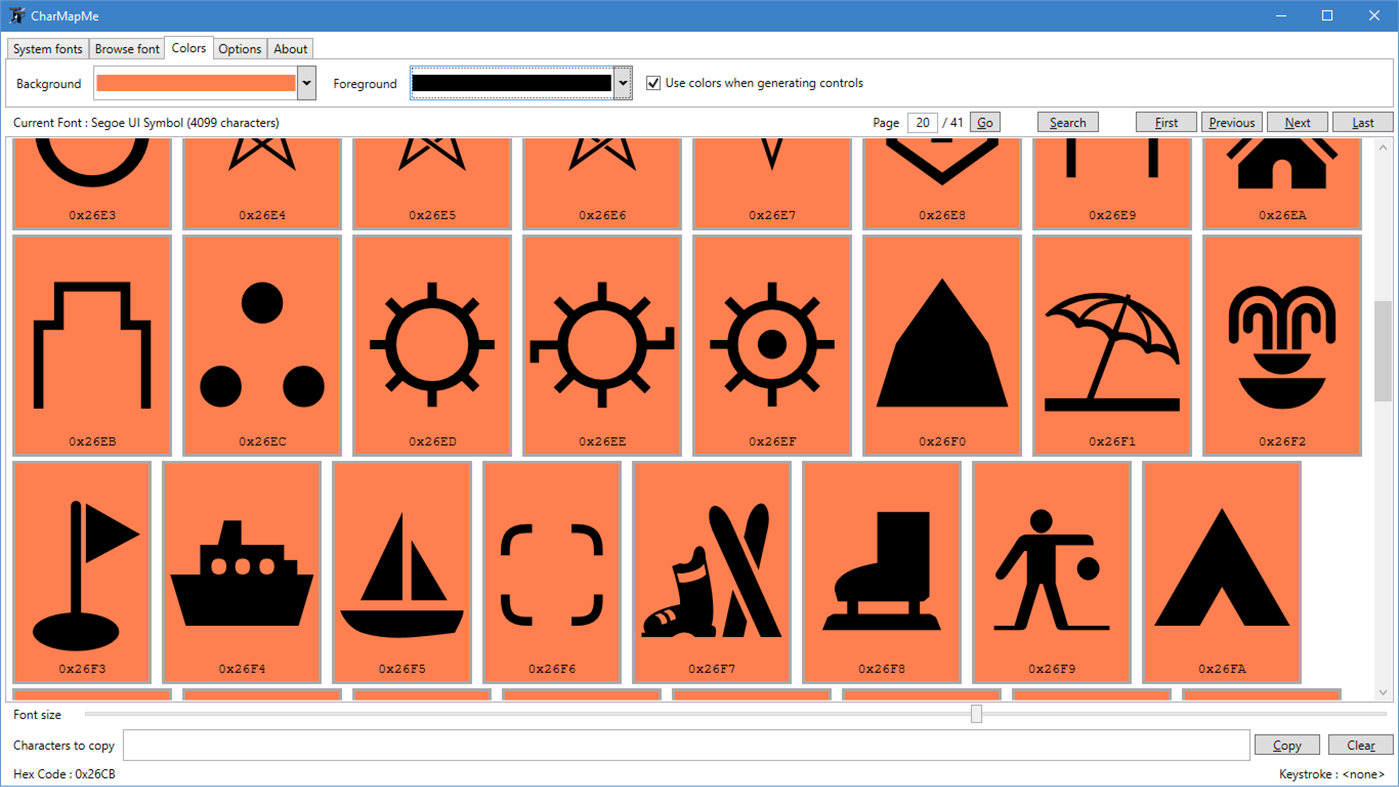Go to the Previous page

tap(1232, 122)
